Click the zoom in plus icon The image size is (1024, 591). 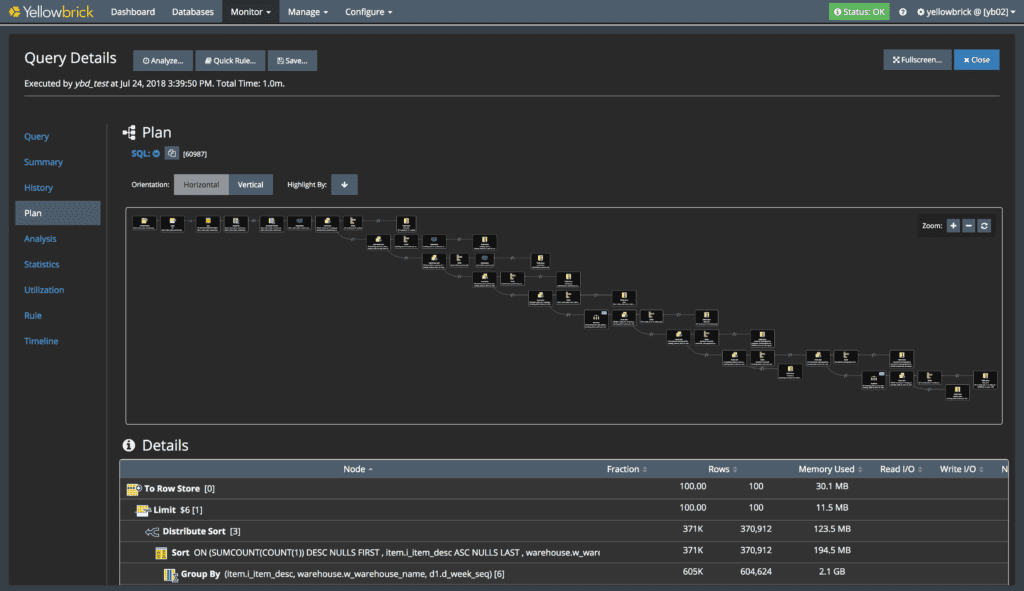click(x=953, y=226)
